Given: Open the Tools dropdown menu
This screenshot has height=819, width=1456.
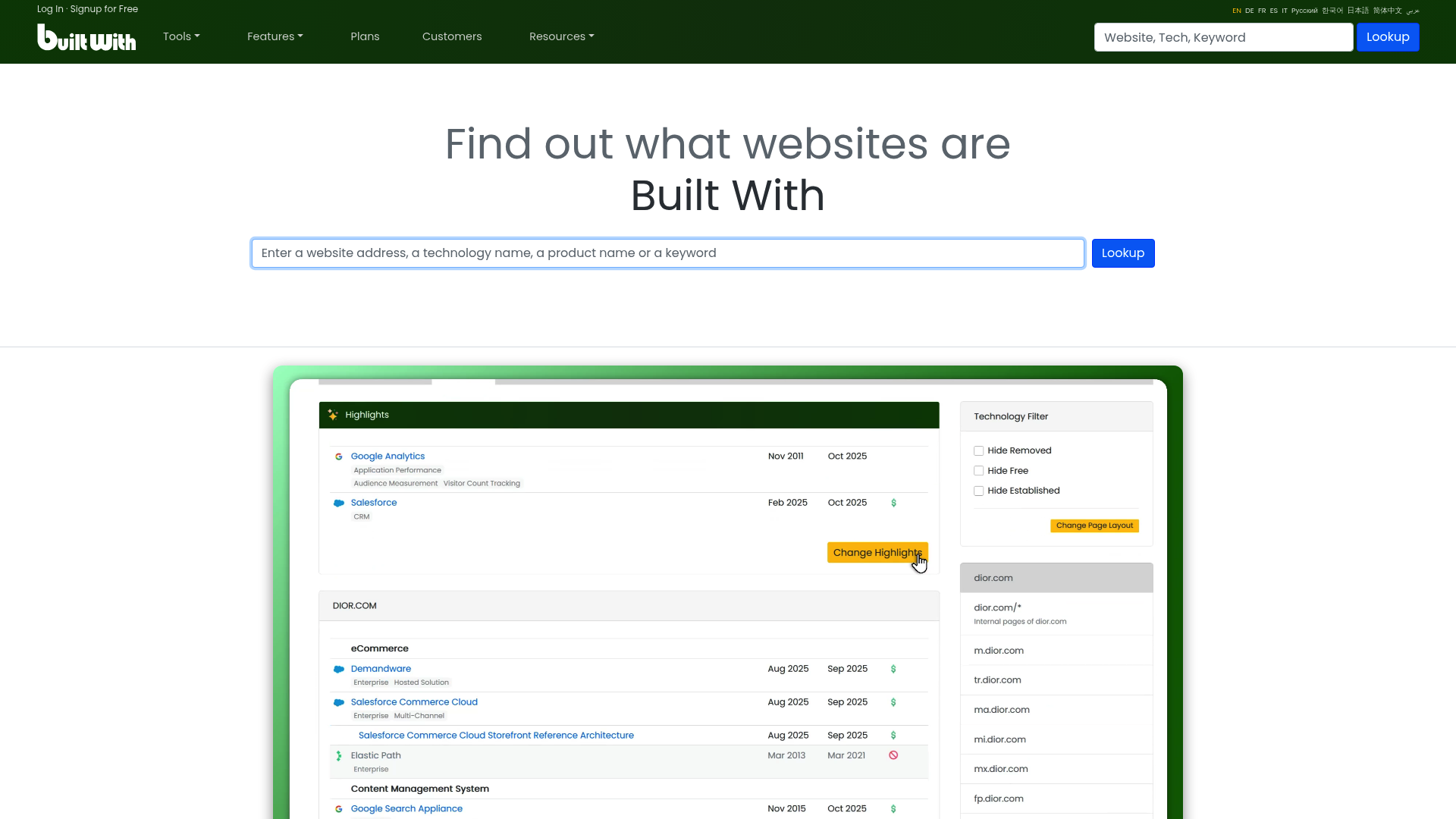Looking at the screenshot, I should [181, 36].
